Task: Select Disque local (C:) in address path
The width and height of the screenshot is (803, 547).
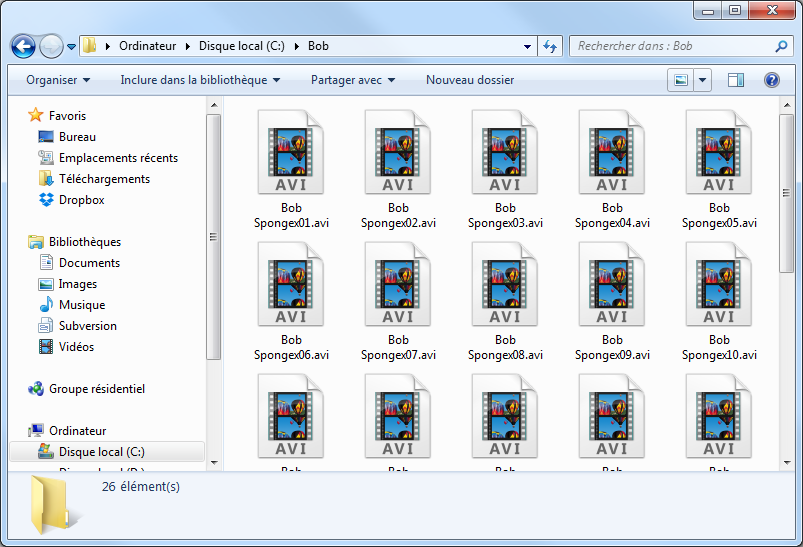Action: pyautogui.click(x=242, y=46)
